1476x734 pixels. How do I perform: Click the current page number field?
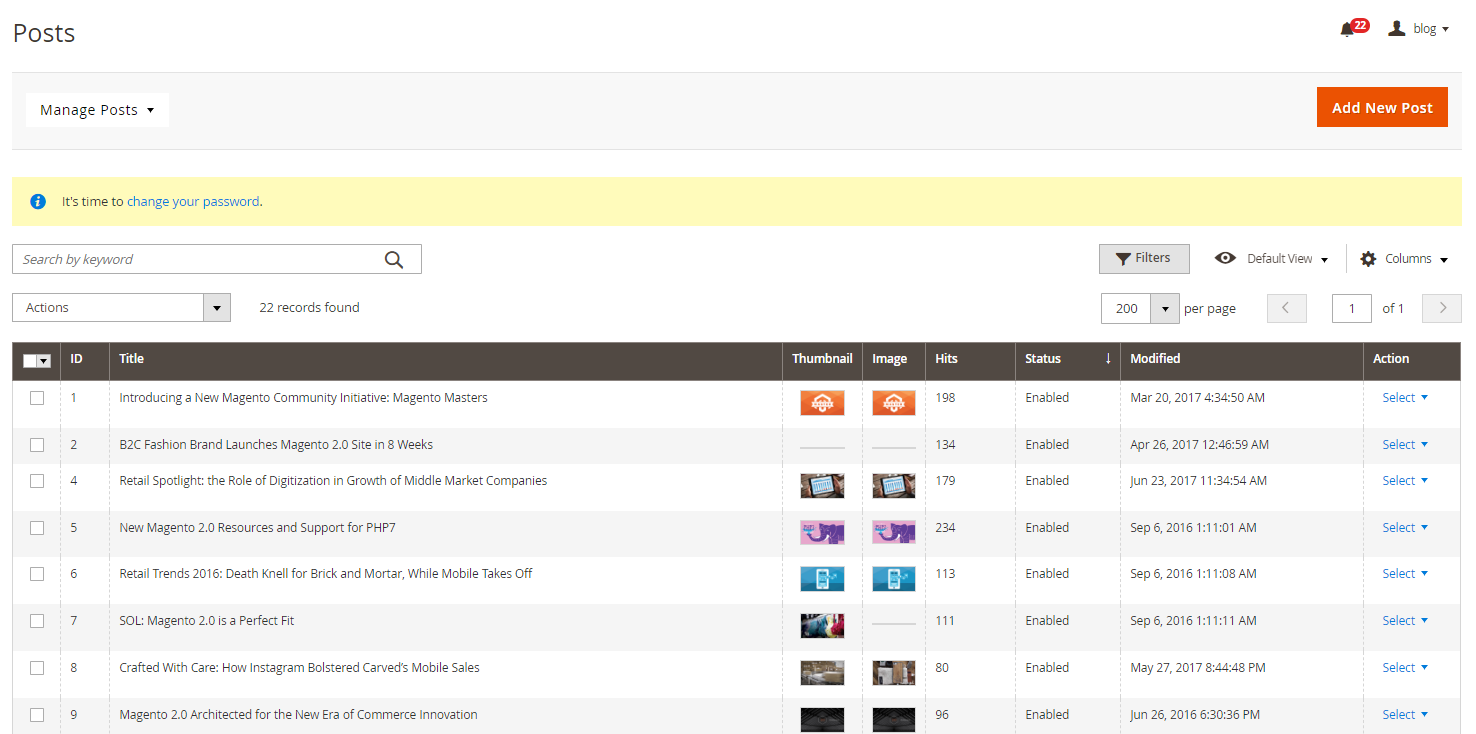1352,308
